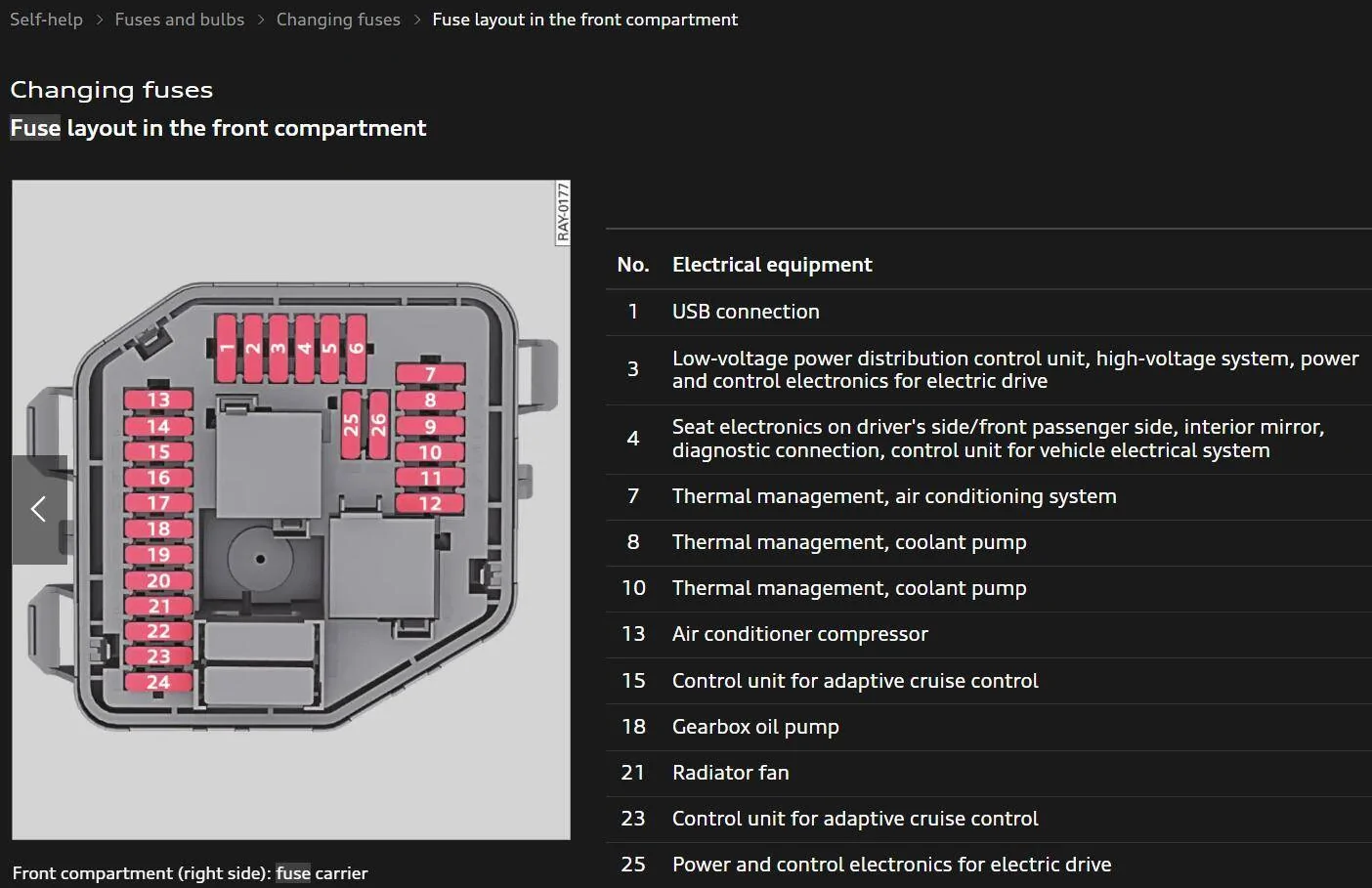Go to Fuses and bulbs breadcrumb
The height and width of the screenshot is (888, 1372).
coord(180,20)
